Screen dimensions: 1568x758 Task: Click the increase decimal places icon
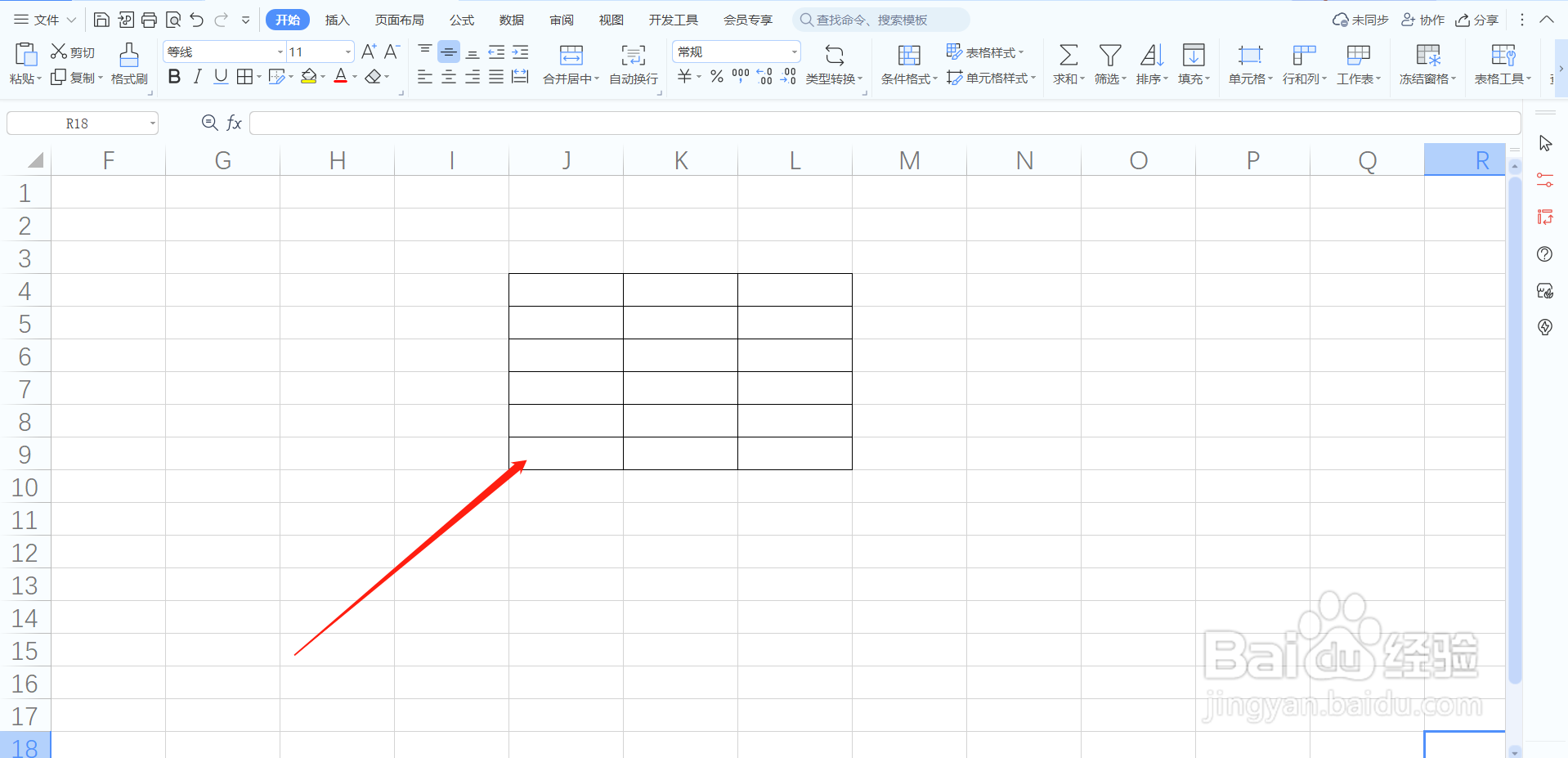click(x=764, y=77)
